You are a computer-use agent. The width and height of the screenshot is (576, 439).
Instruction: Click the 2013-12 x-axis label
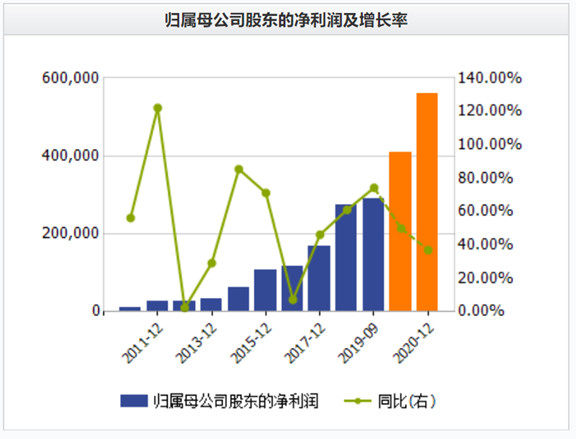[197, 343]
